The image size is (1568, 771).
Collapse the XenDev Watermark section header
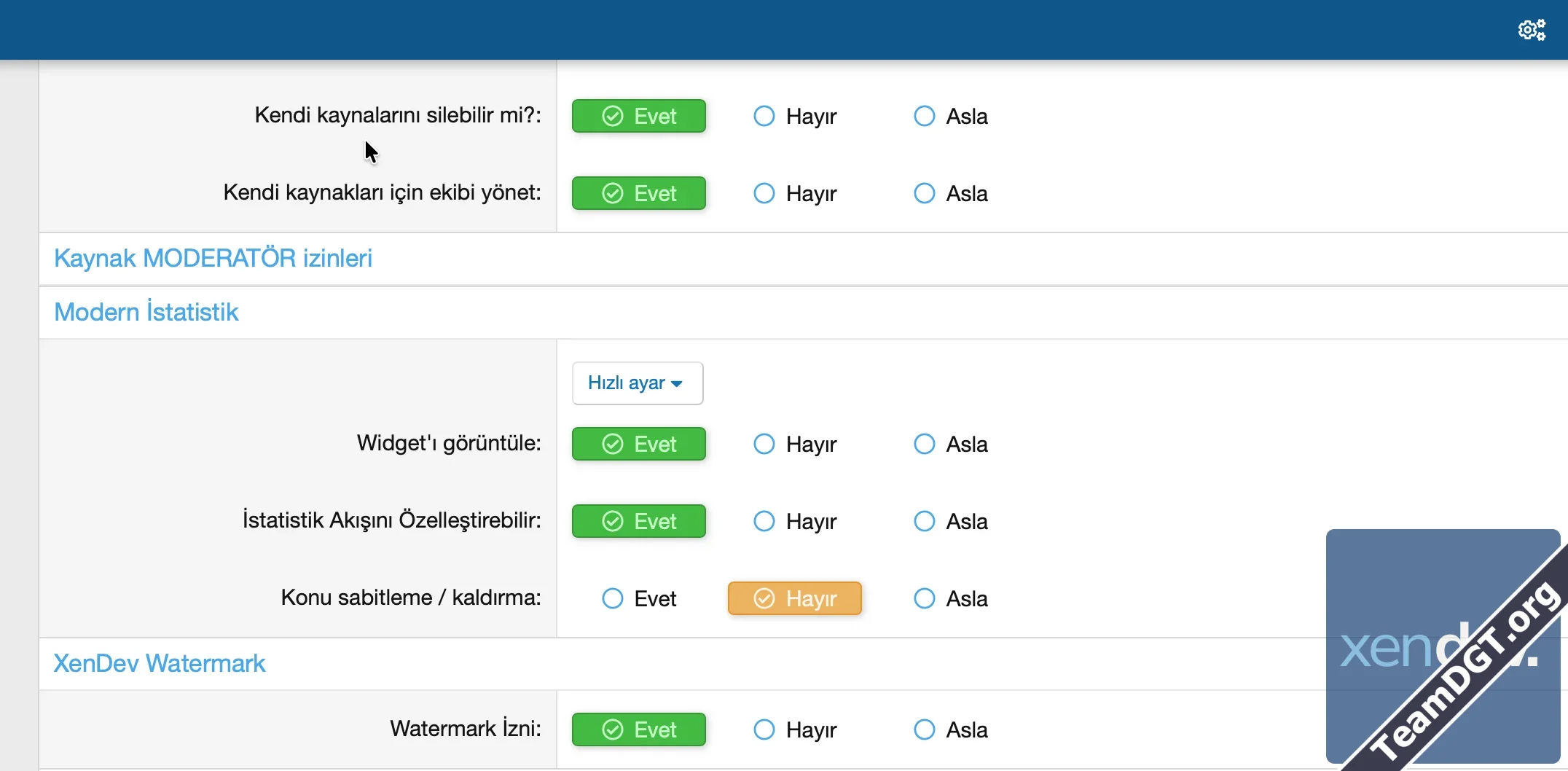click(159, 664)
